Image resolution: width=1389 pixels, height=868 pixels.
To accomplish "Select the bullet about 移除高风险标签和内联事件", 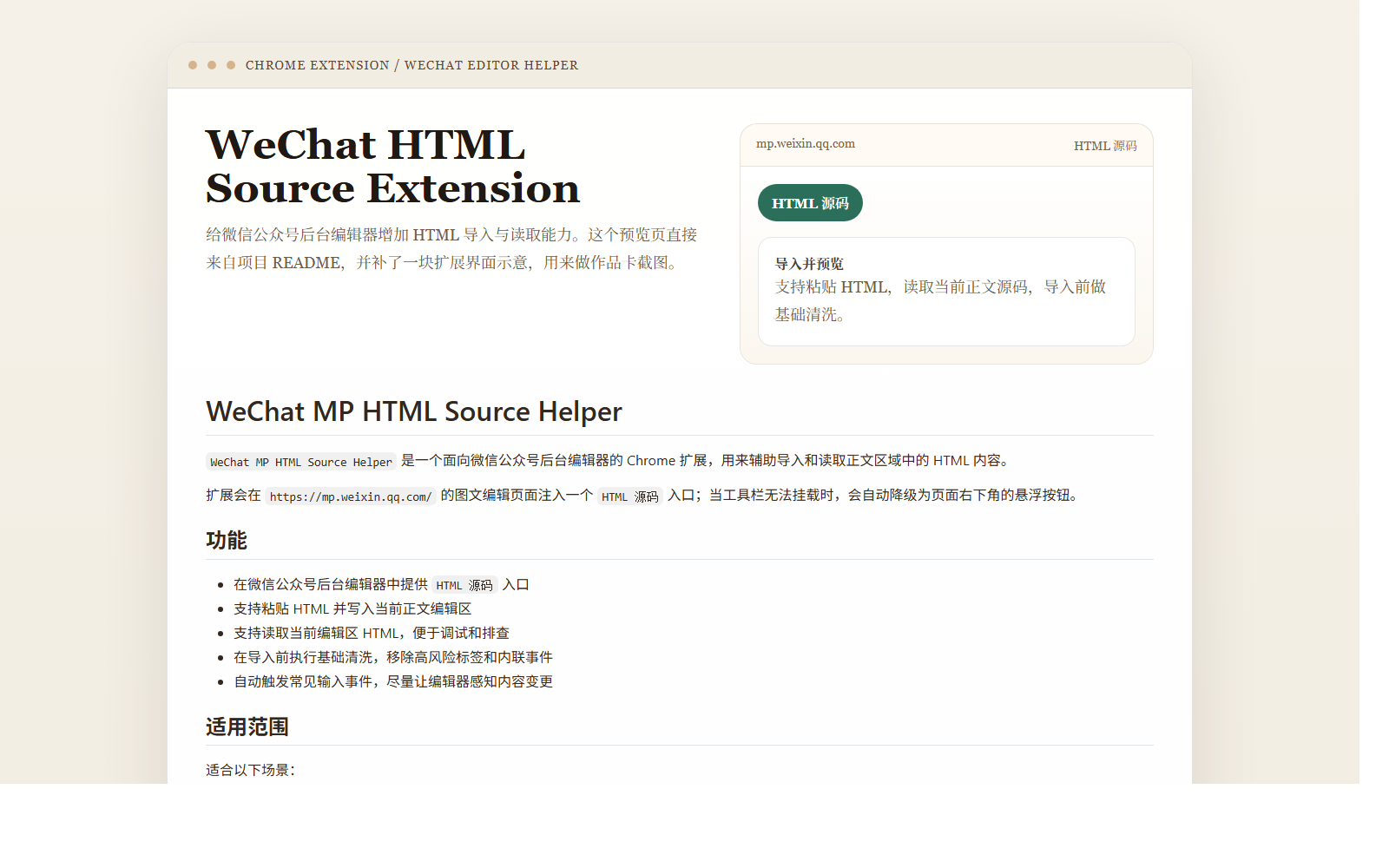I will click(392, 658).
